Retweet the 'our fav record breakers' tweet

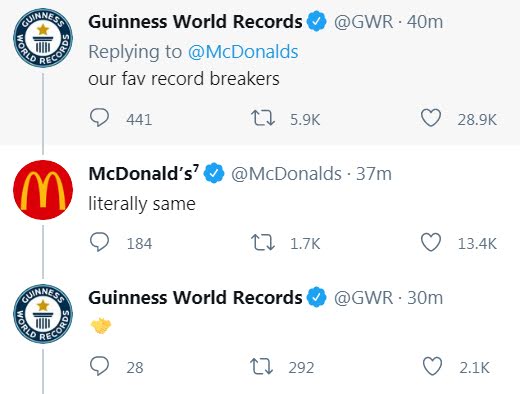263,118
